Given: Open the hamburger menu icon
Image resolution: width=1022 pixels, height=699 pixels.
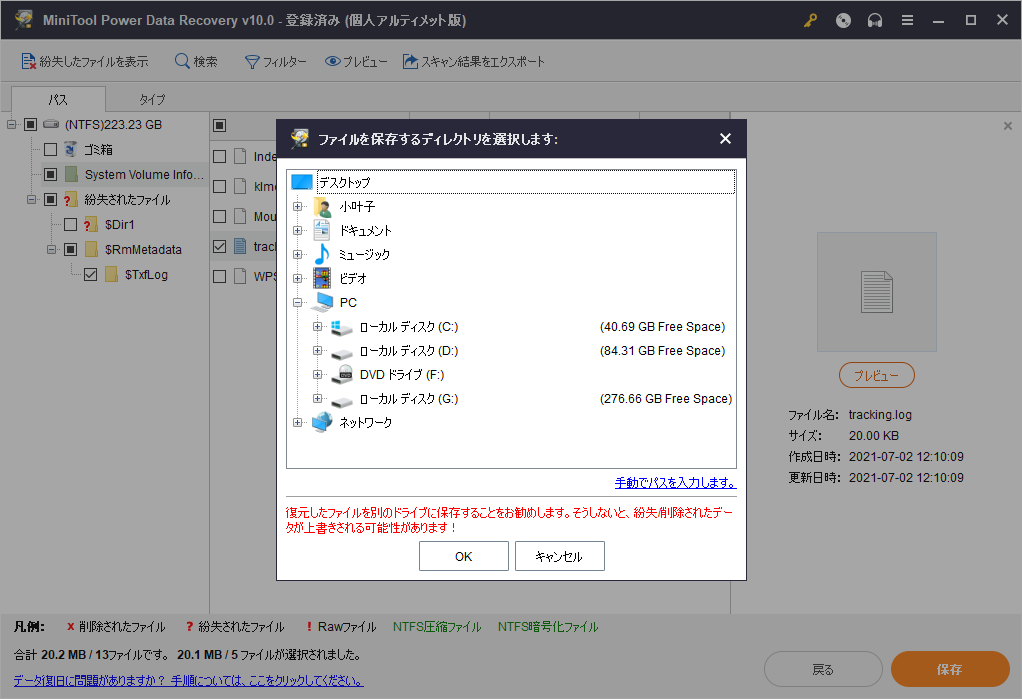Looking at the screenshot, I should click(x=907, y=20).
